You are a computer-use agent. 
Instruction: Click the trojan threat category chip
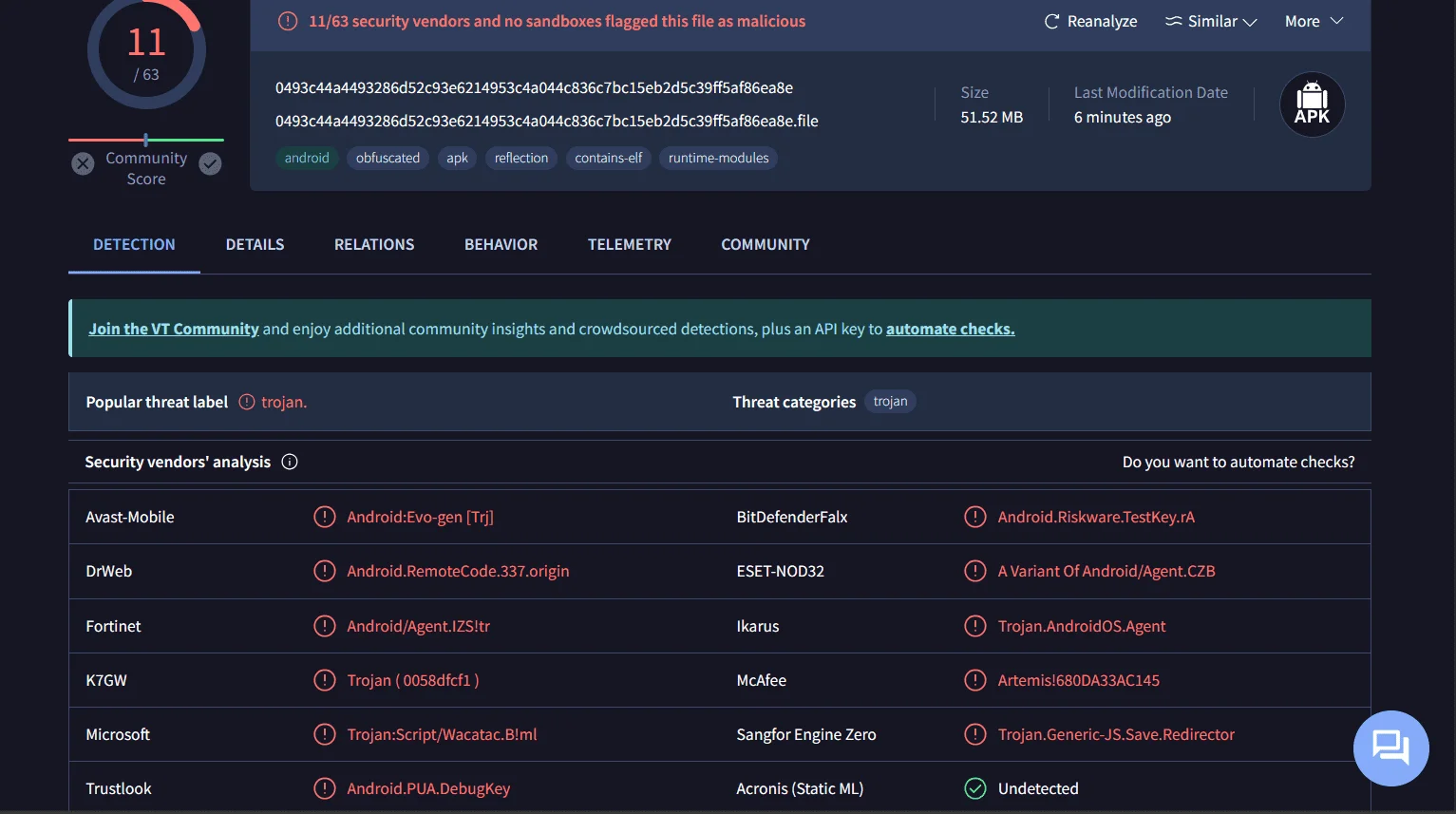tap(890, 402)
